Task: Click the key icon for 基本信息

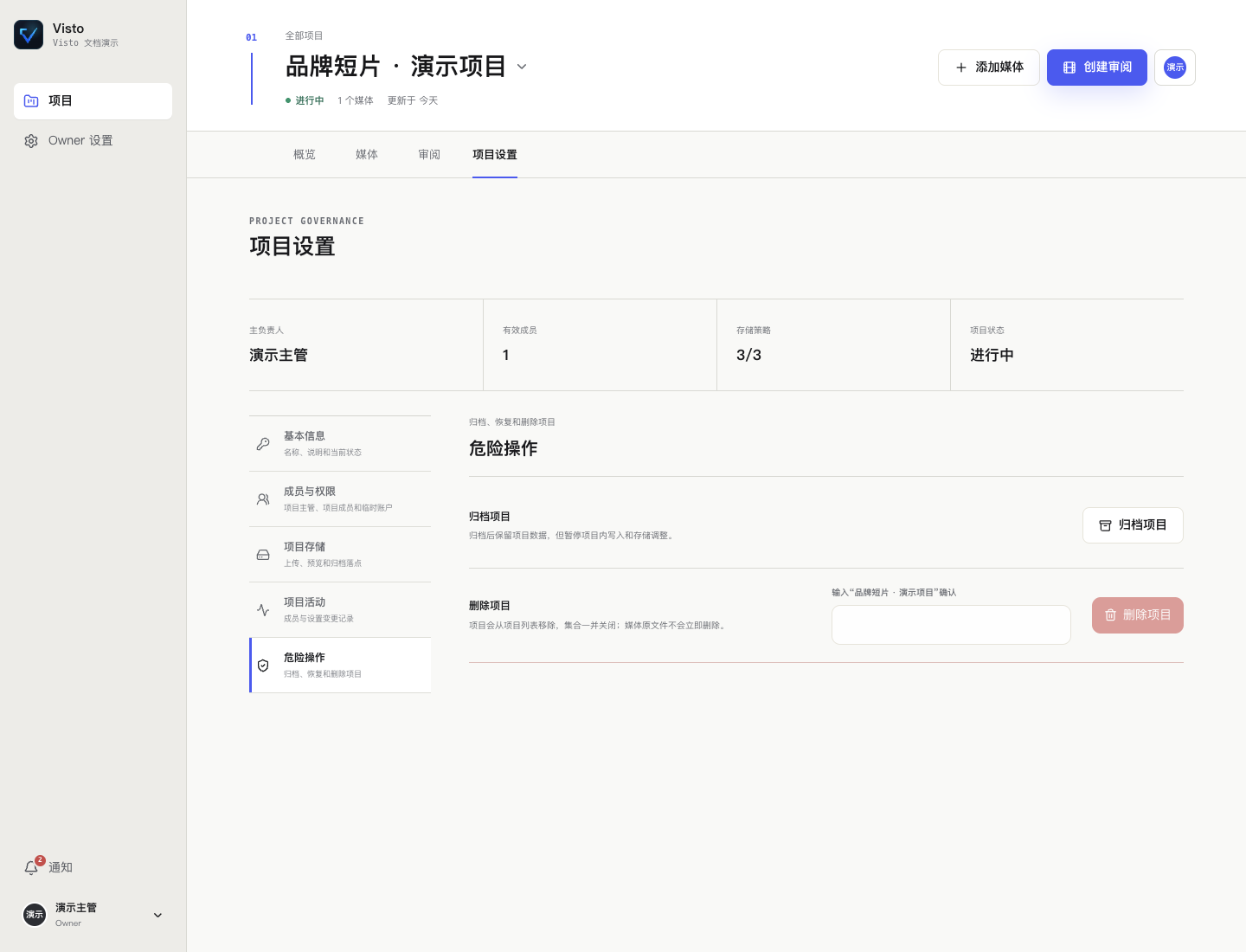Action: [x=263, y=444]
